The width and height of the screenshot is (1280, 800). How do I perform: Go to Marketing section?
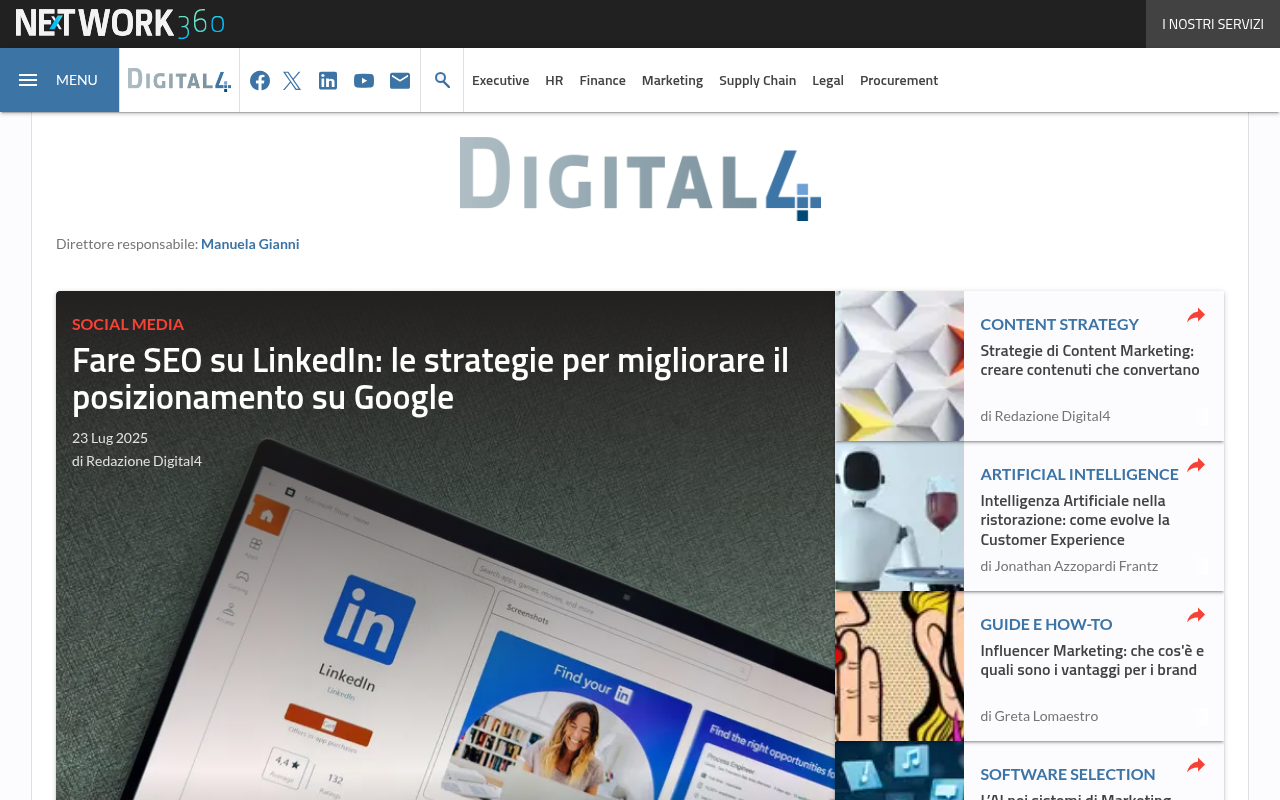click(x=673, y=80)
